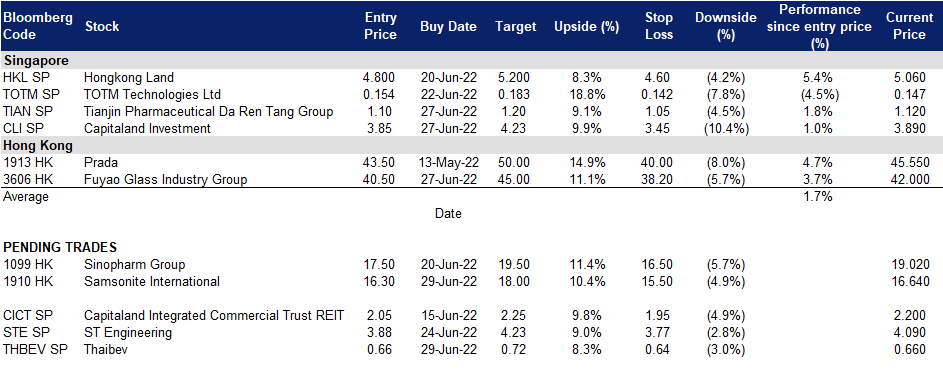
Task: Select TOTM Technologies Ltd cell
Action: tap(153, 94)
